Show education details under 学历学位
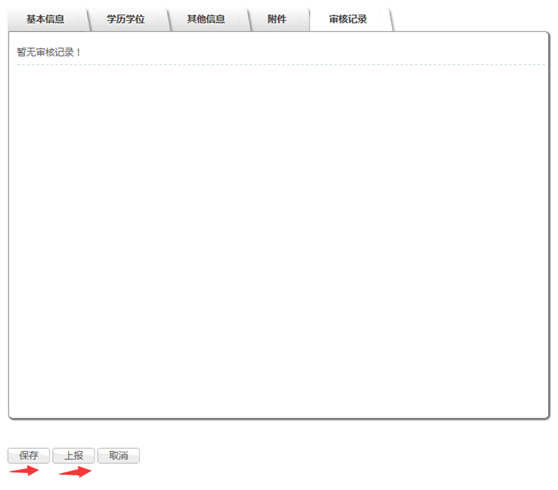 click(126, 19)
